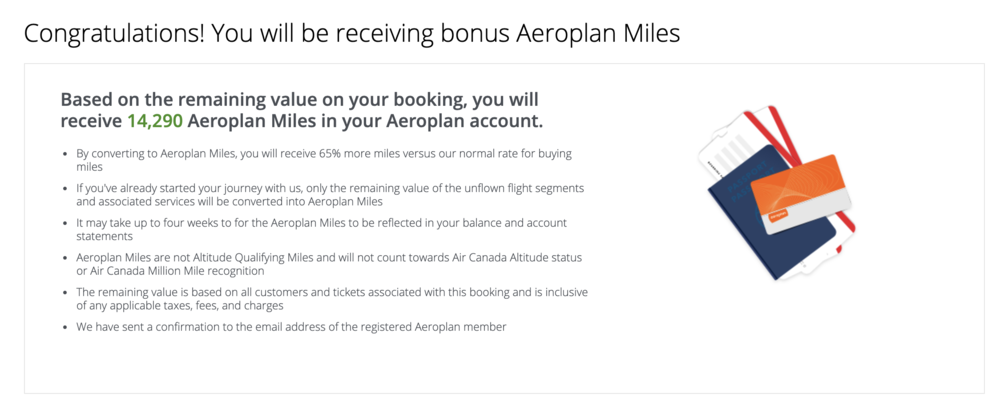Image resolution: width=1000 pixels, height=409 pixels.
Task: Click the bullet dot before 'By converting to Aeroplan Miles'
Action: (x=64, y=154)
